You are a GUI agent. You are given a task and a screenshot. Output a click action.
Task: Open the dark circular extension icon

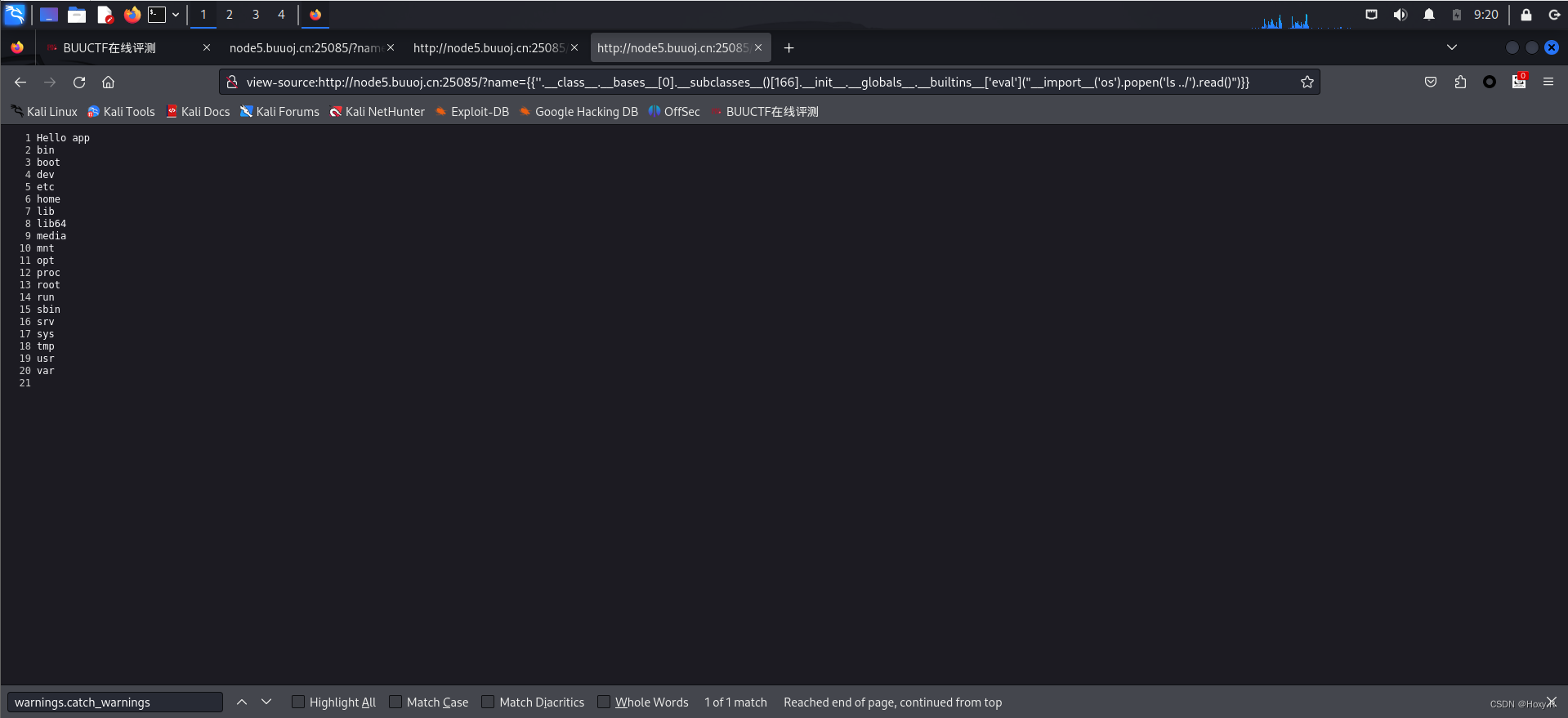pos(1490,82)
